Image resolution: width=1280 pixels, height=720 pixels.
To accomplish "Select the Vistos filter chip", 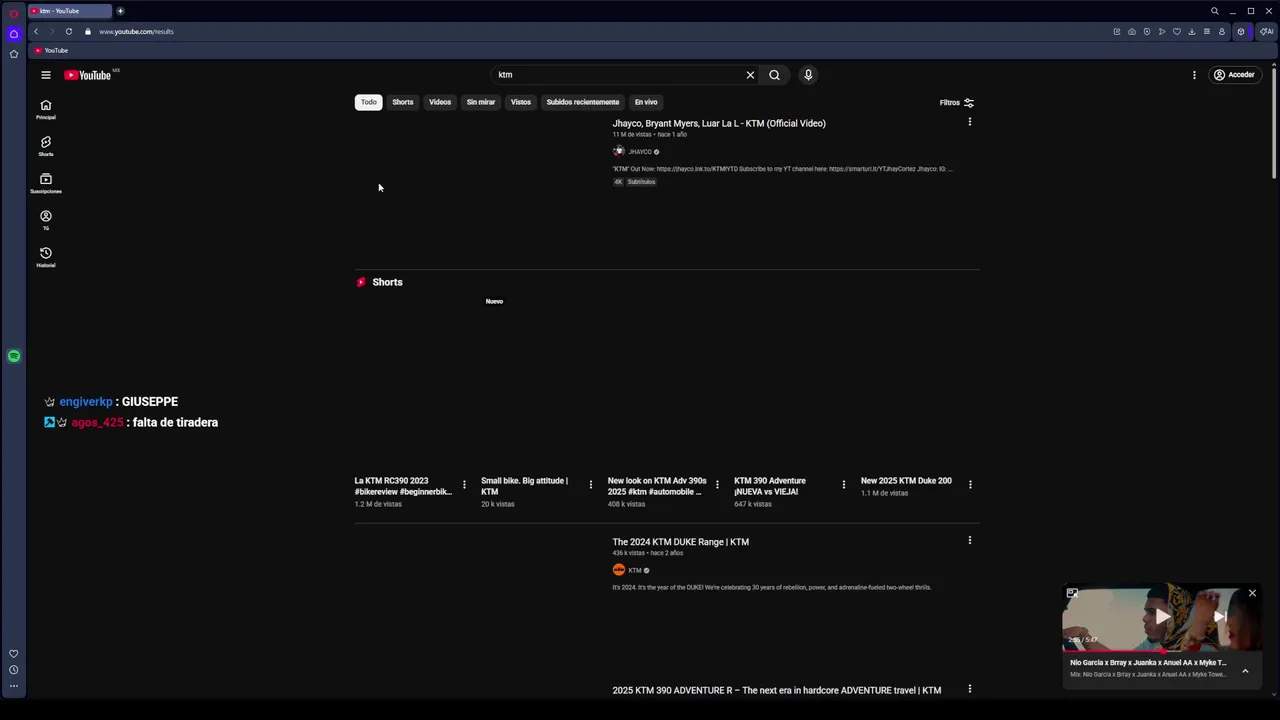I will 521,102.
